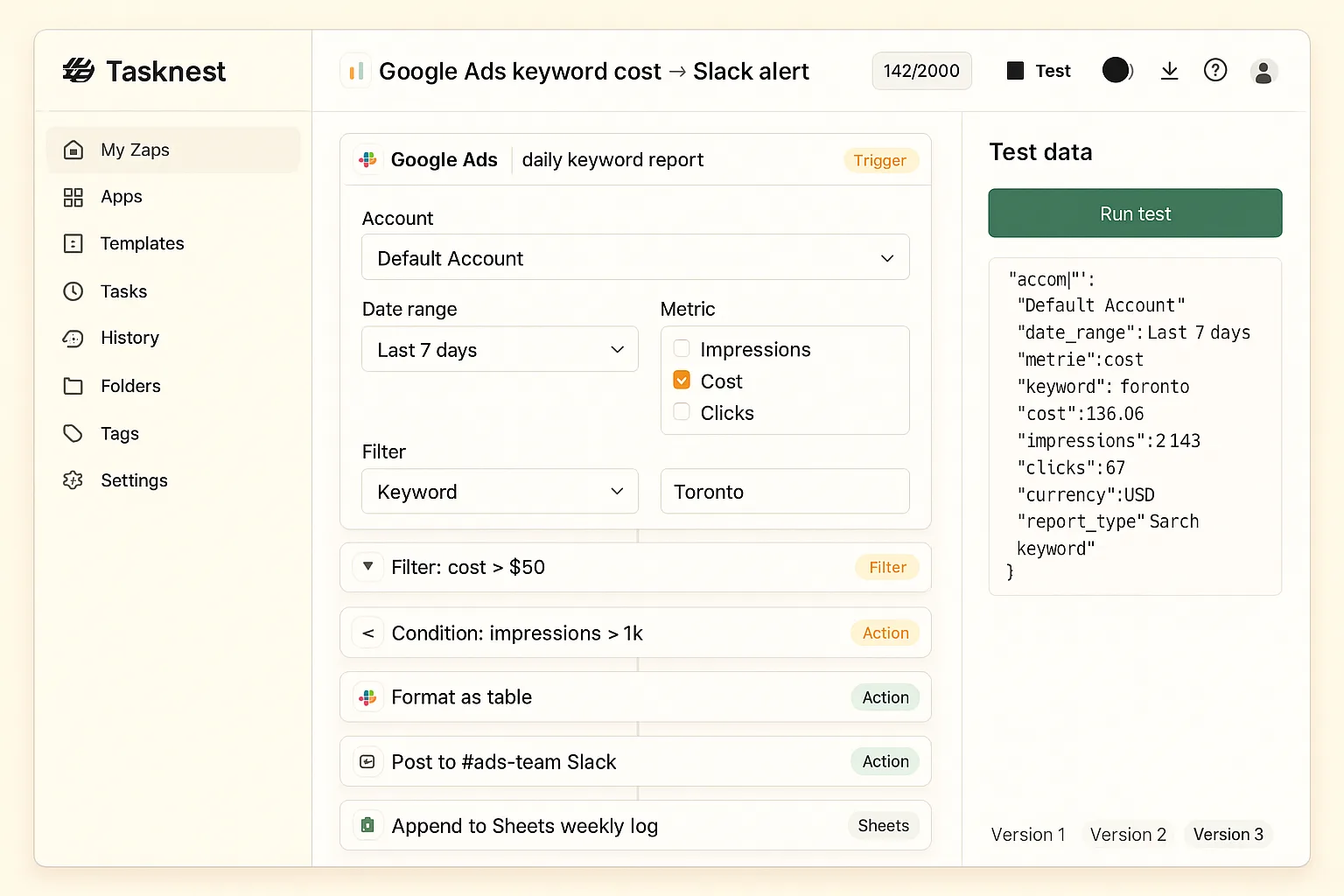Click the History icon in sidebar
The width and height of the screenshot is (1344, 896).
click(73, 338)
